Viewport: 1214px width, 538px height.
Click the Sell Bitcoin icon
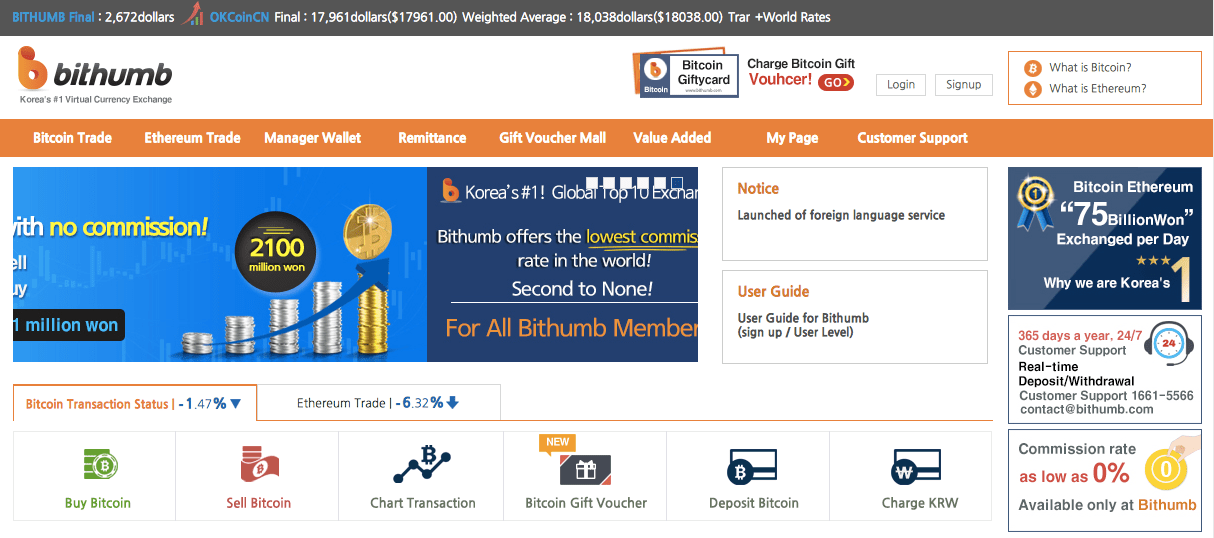tap(259, 466)
